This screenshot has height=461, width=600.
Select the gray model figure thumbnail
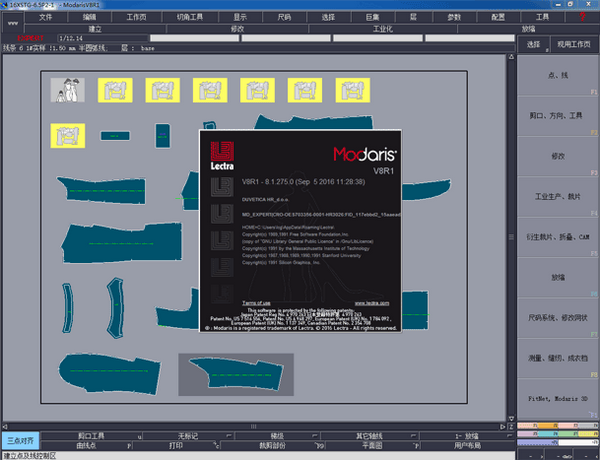click(x=68, y=90)
